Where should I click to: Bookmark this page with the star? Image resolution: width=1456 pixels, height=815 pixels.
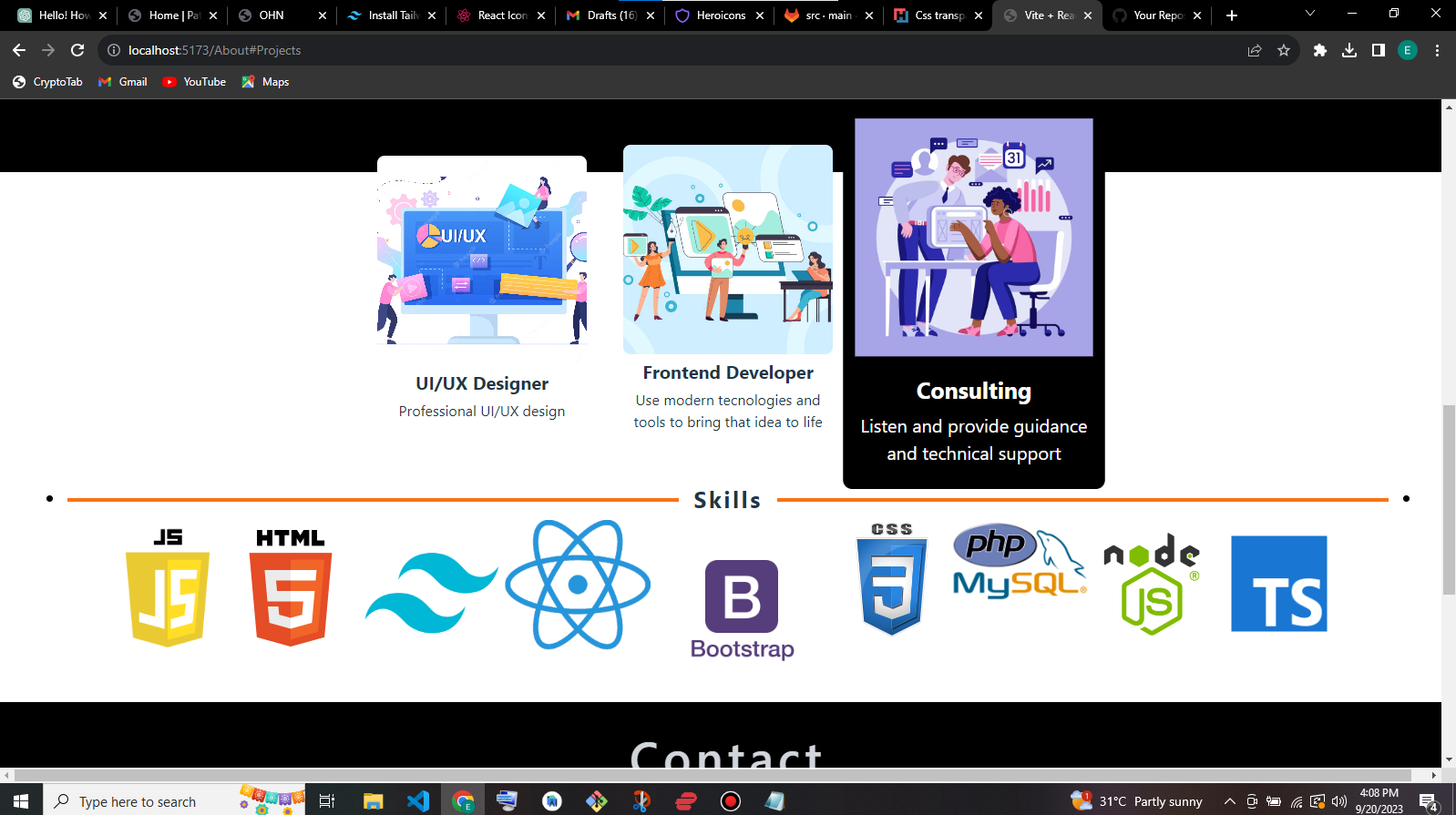click(x=1284, y=50)
